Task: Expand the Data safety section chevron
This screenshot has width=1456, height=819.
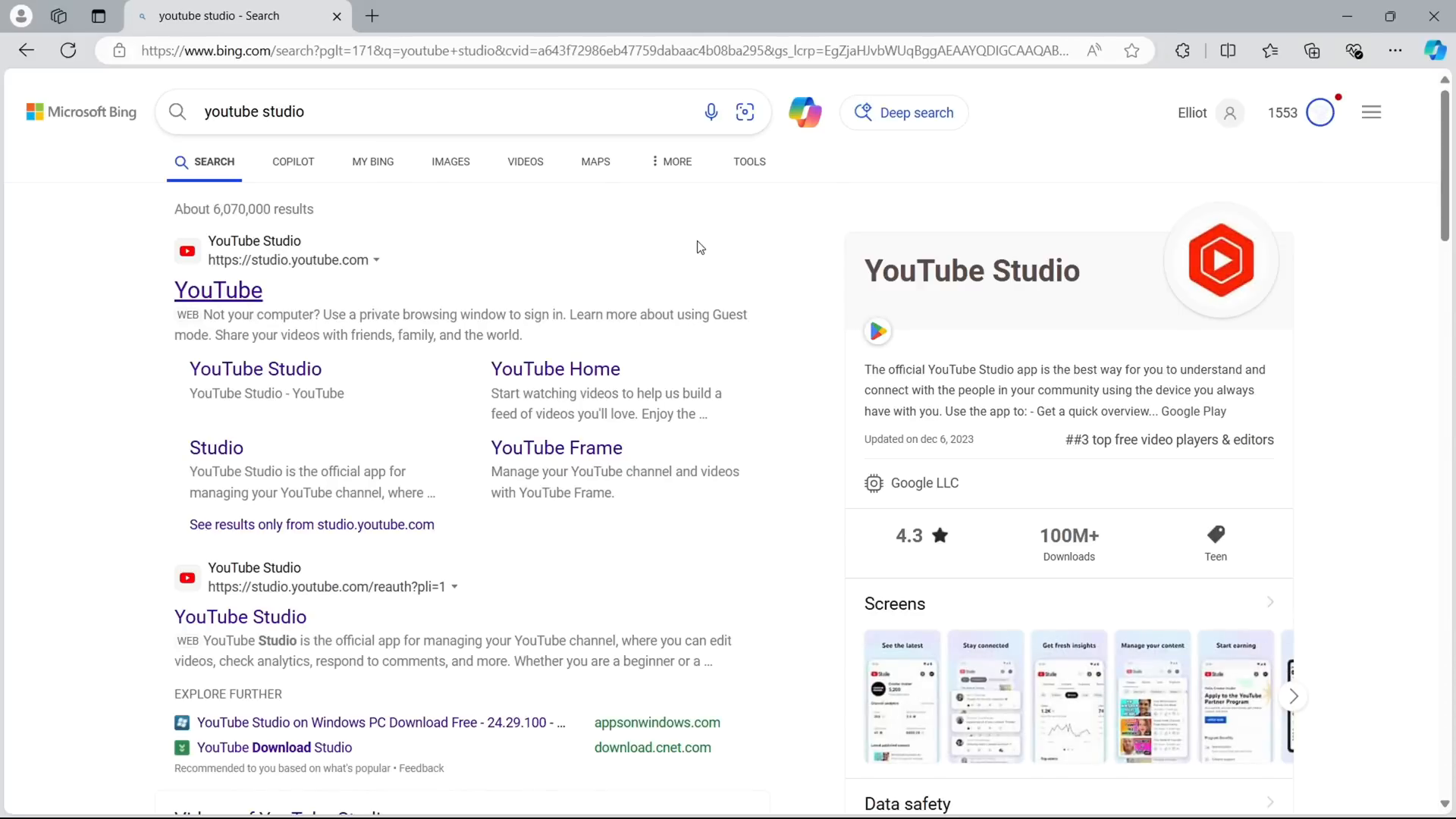Action: pos(1270,802)
